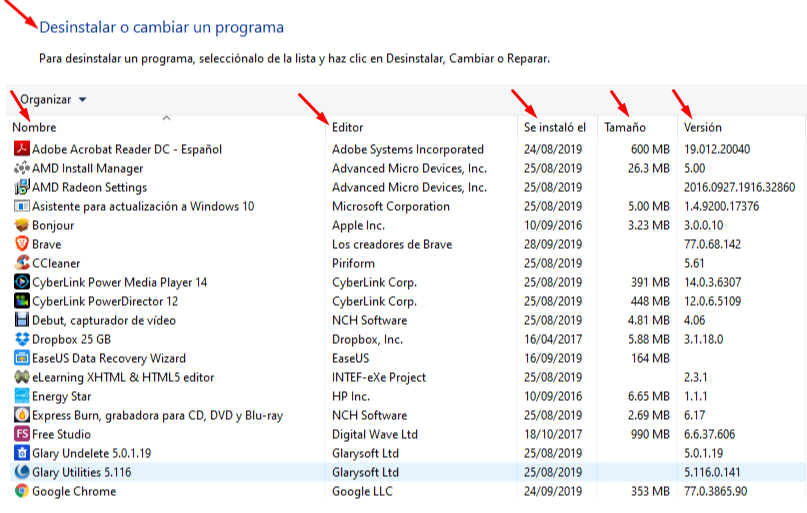Select Glary Utilities 5.116 name
Viewport: 807px width, 513px height.
81,472
